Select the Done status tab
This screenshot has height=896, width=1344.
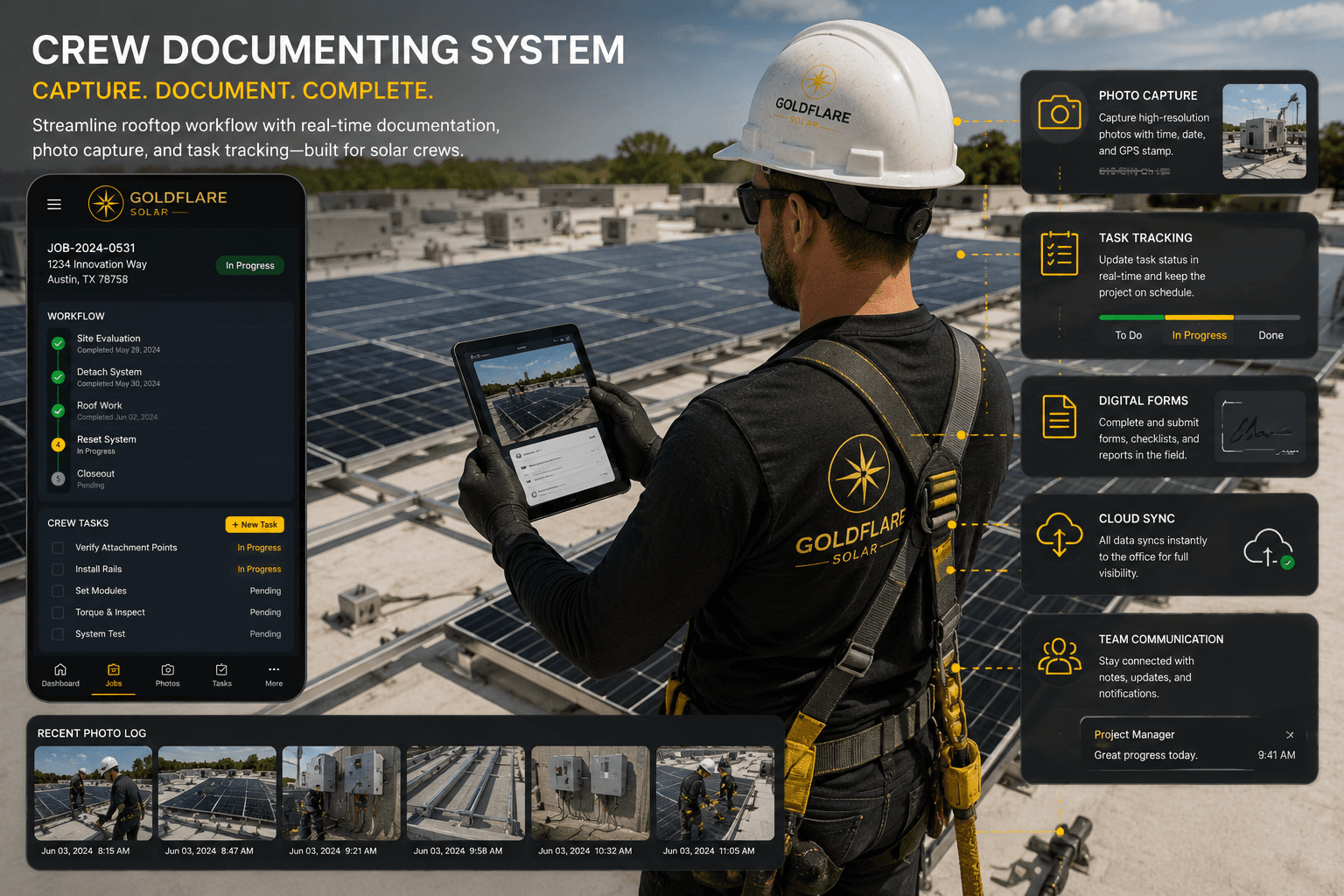coord(1270,335)
